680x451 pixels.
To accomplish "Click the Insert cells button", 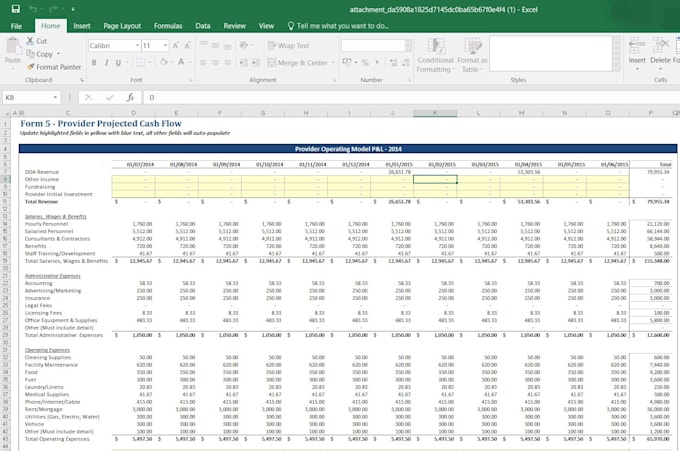I will coord(637,53).
